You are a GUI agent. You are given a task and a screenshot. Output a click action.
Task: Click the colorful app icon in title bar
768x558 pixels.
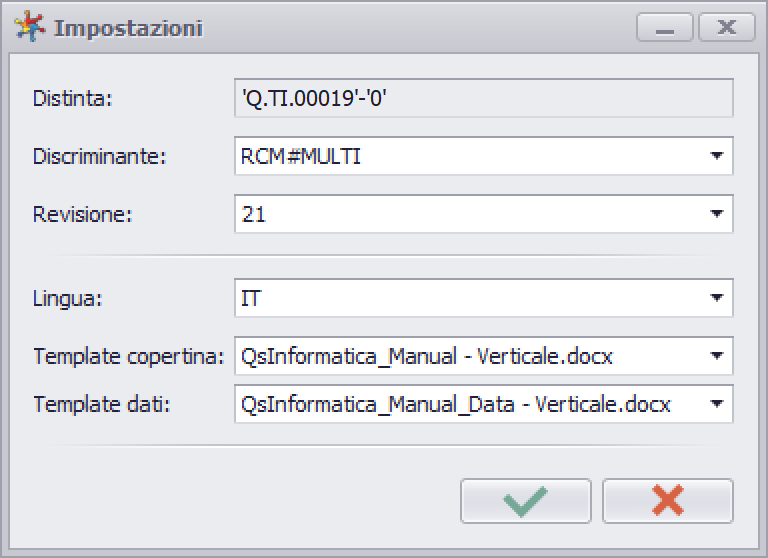click(x=29, y=26)
